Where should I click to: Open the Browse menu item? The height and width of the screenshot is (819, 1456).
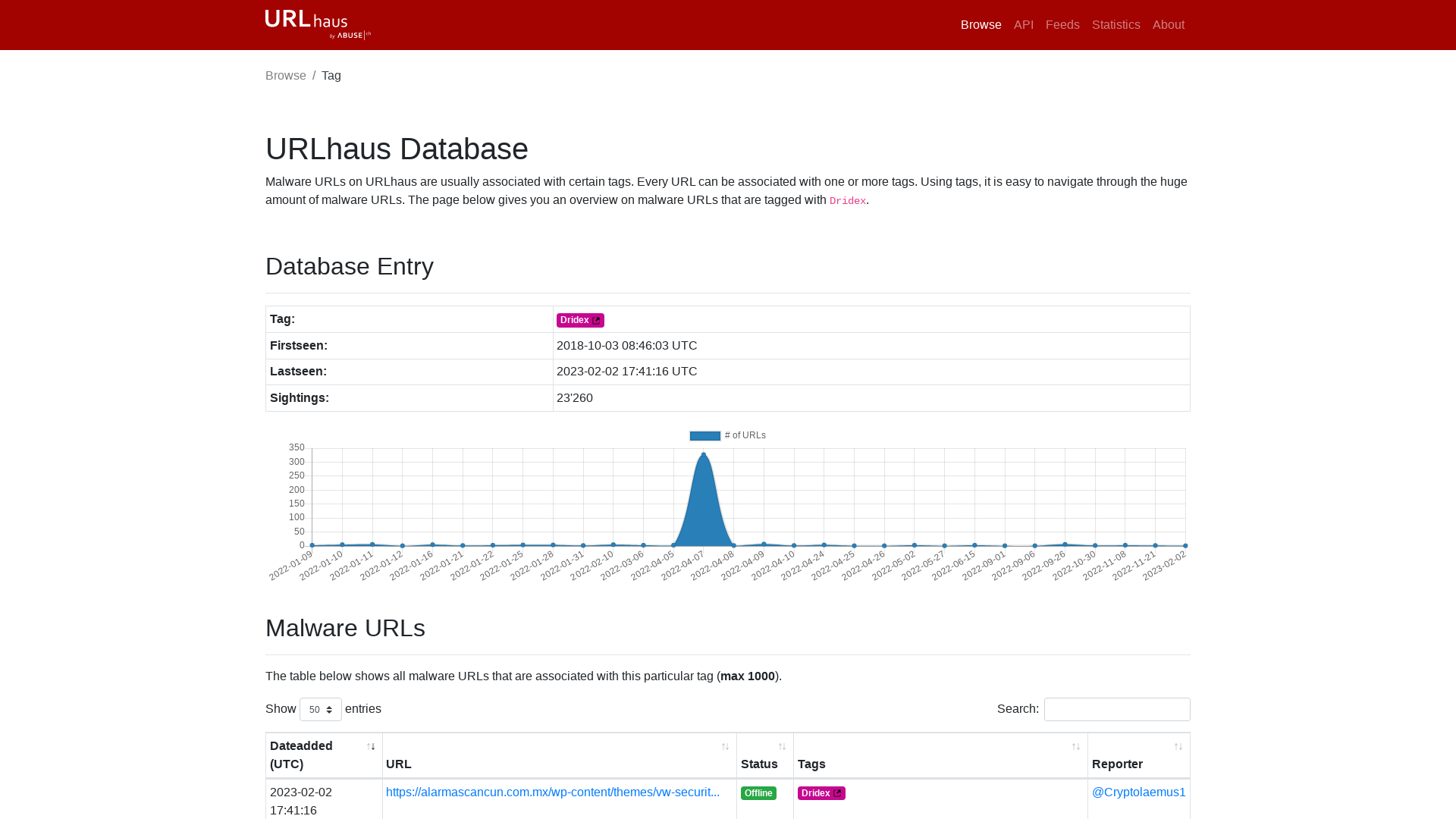coord(981,25)
